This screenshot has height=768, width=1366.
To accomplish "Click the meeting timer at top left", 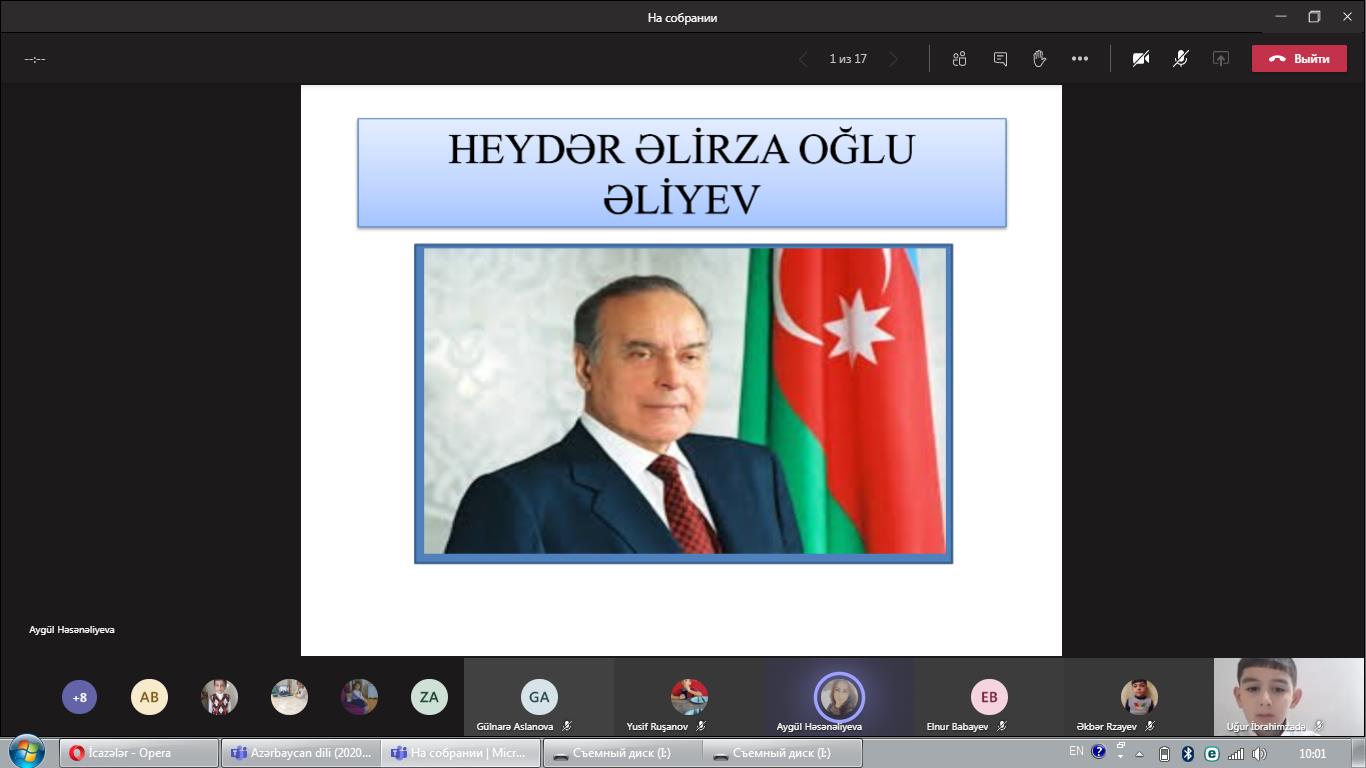I will click(x=35, y=59).
